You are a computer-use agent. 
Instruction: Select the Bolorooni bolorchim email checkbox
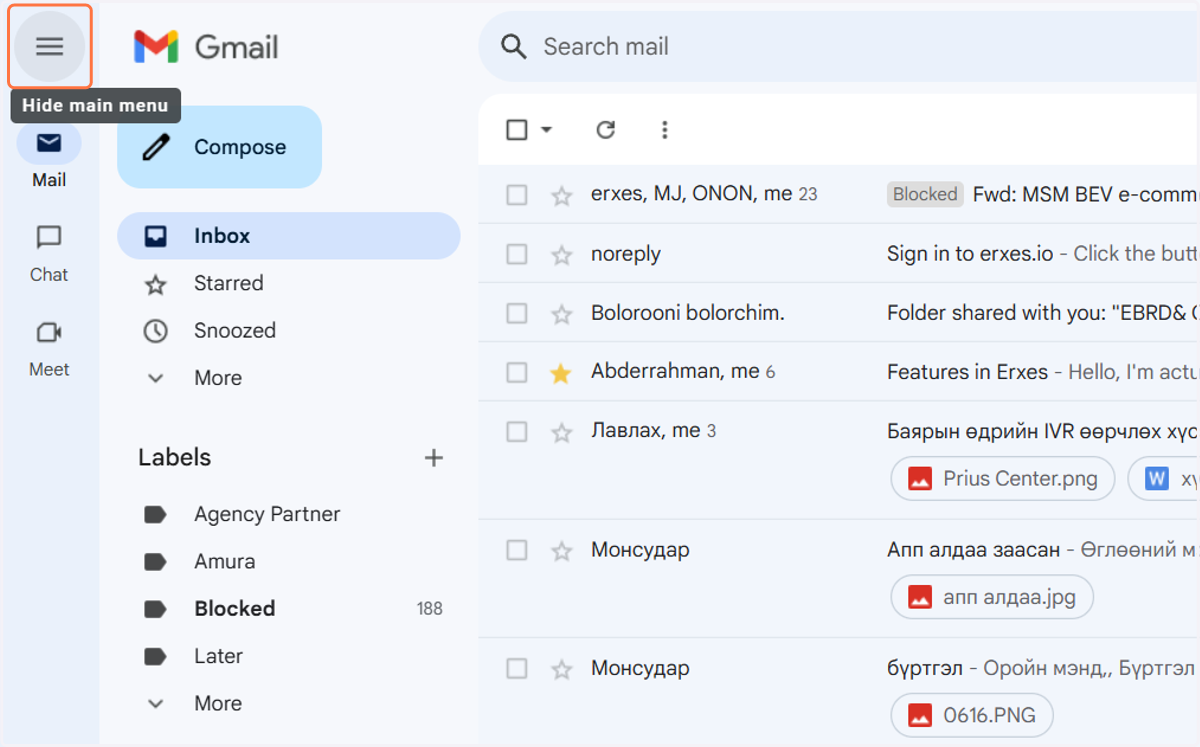tap(516, 314)
